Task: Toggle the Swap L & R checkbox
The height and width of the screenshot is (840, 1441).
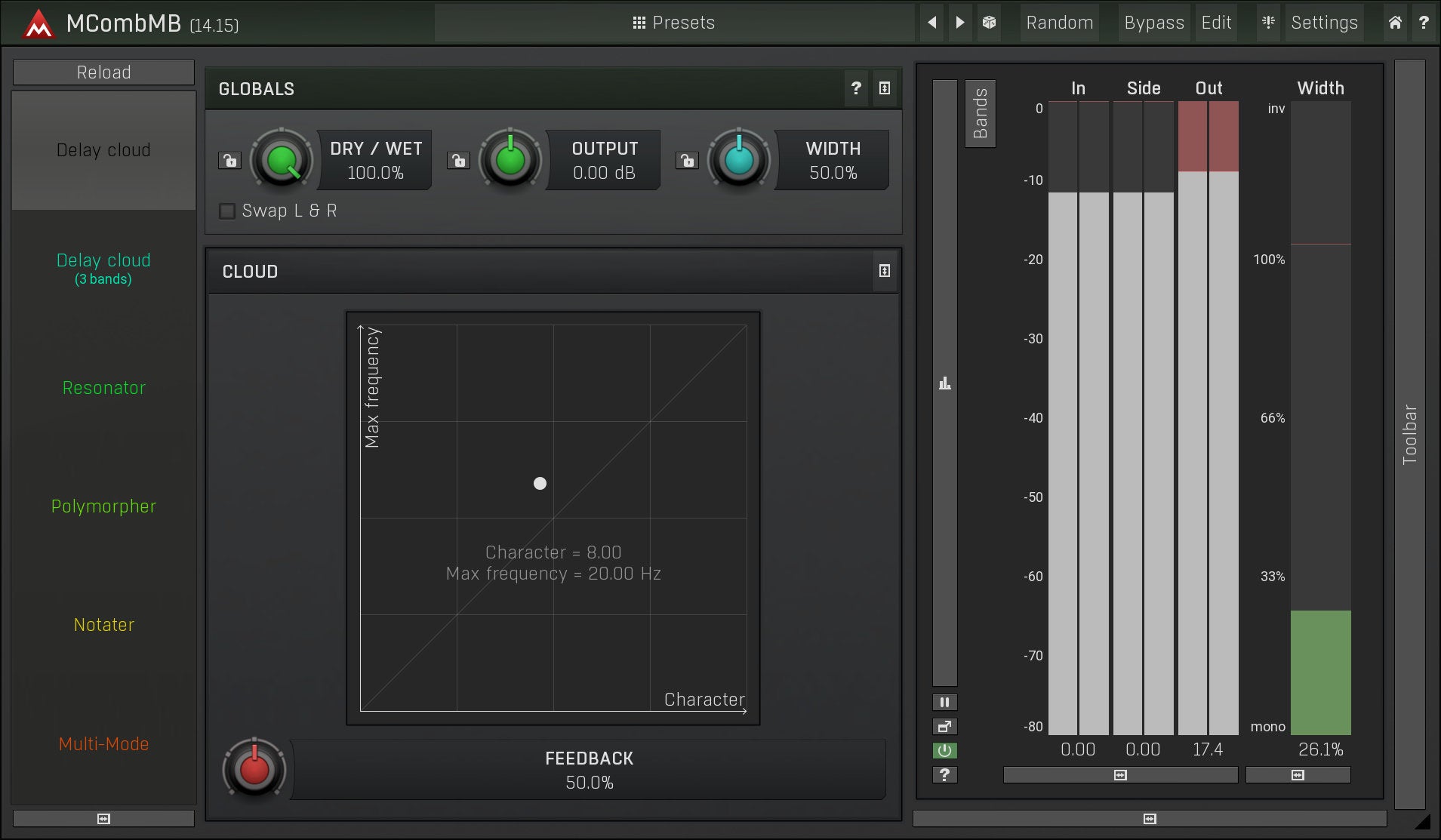Action: [x=227, y=211]
